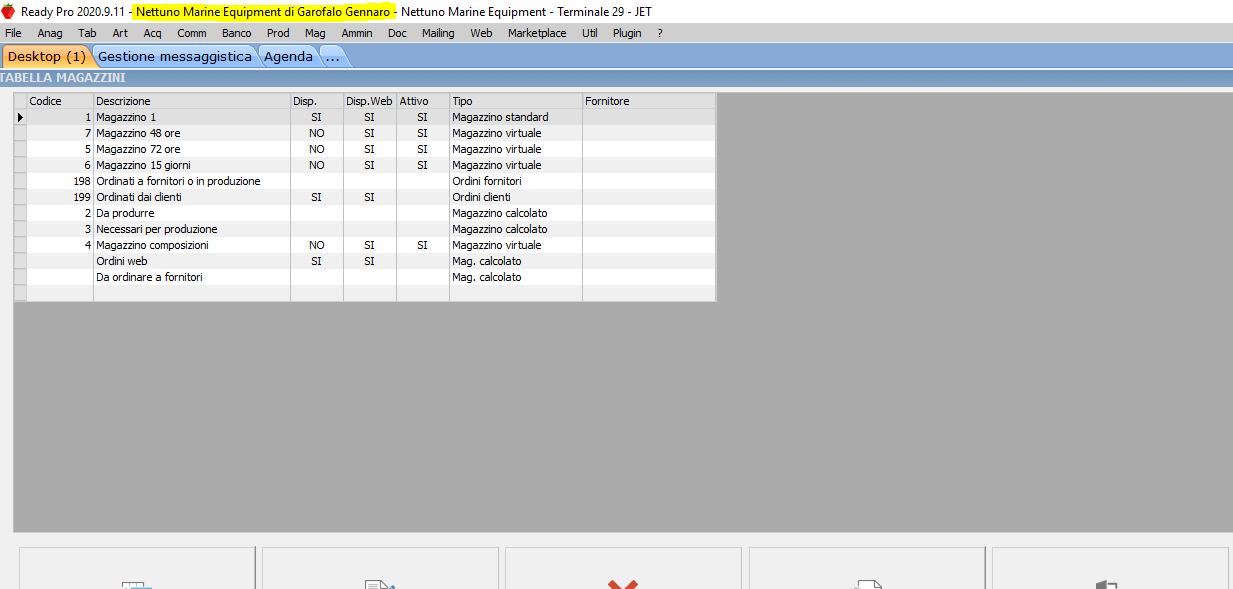Click 'Magazzino calcolato' in Da produrre row

click(x=516, y=213)
